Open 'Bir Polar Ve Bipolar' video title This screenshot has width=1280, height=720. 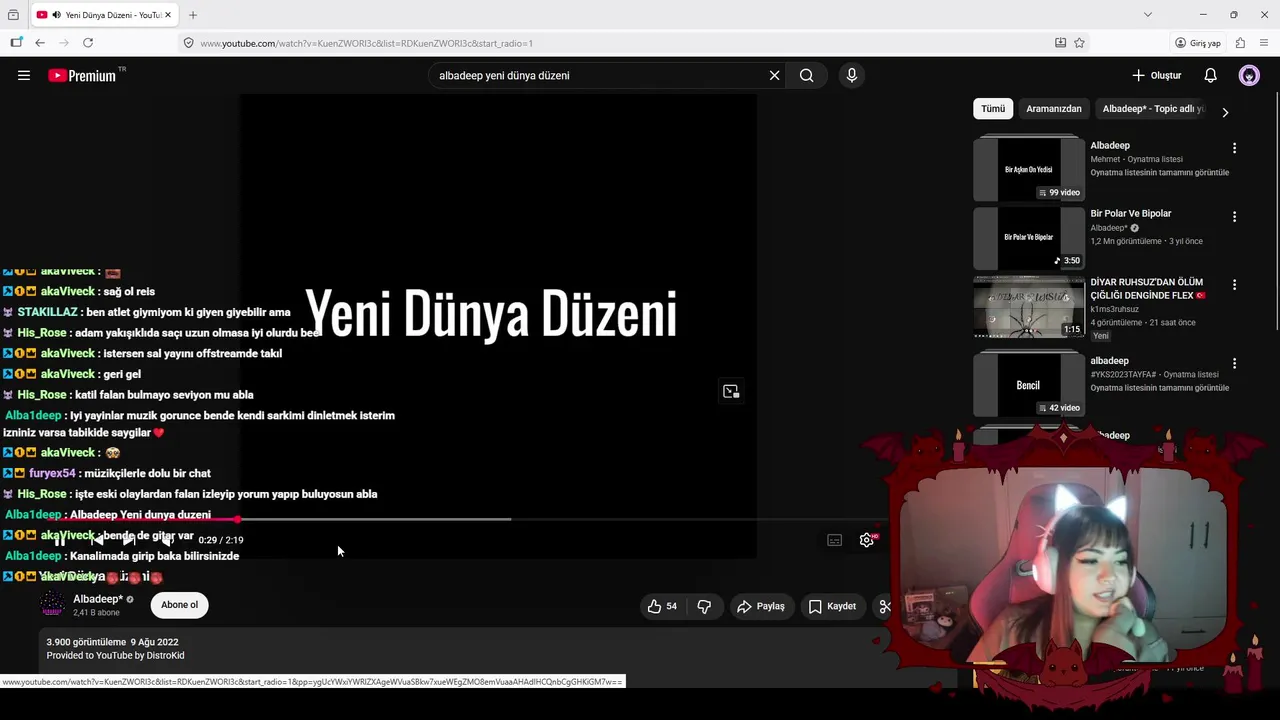tap(1130, 213)
